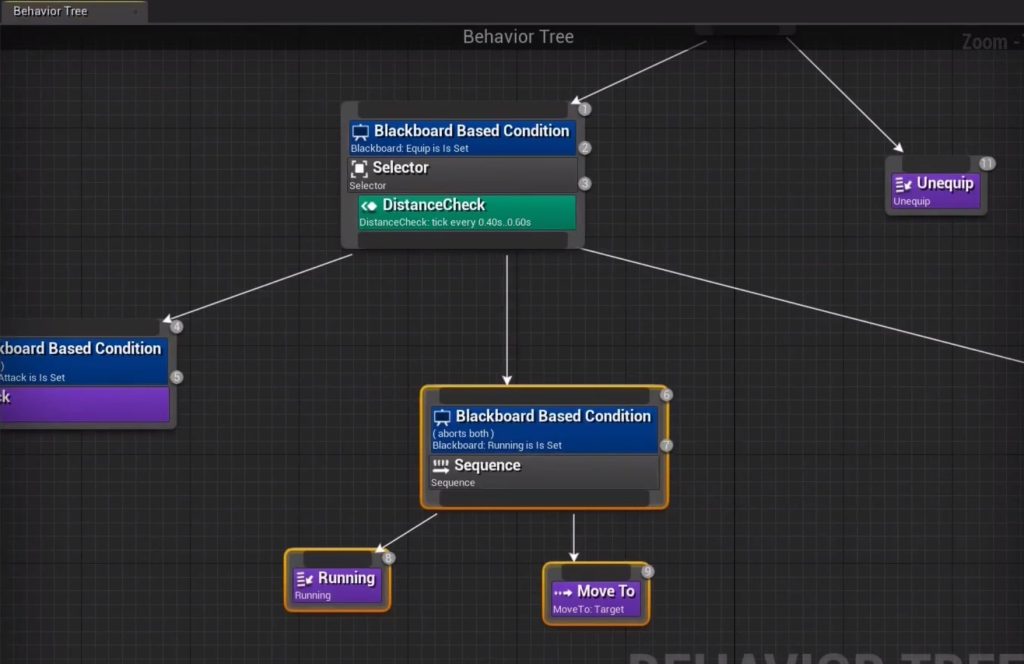The image size is (1024, 664).
Task: Select the Blackboard Equip is Set decorator
Action: [x=463, y=138]
